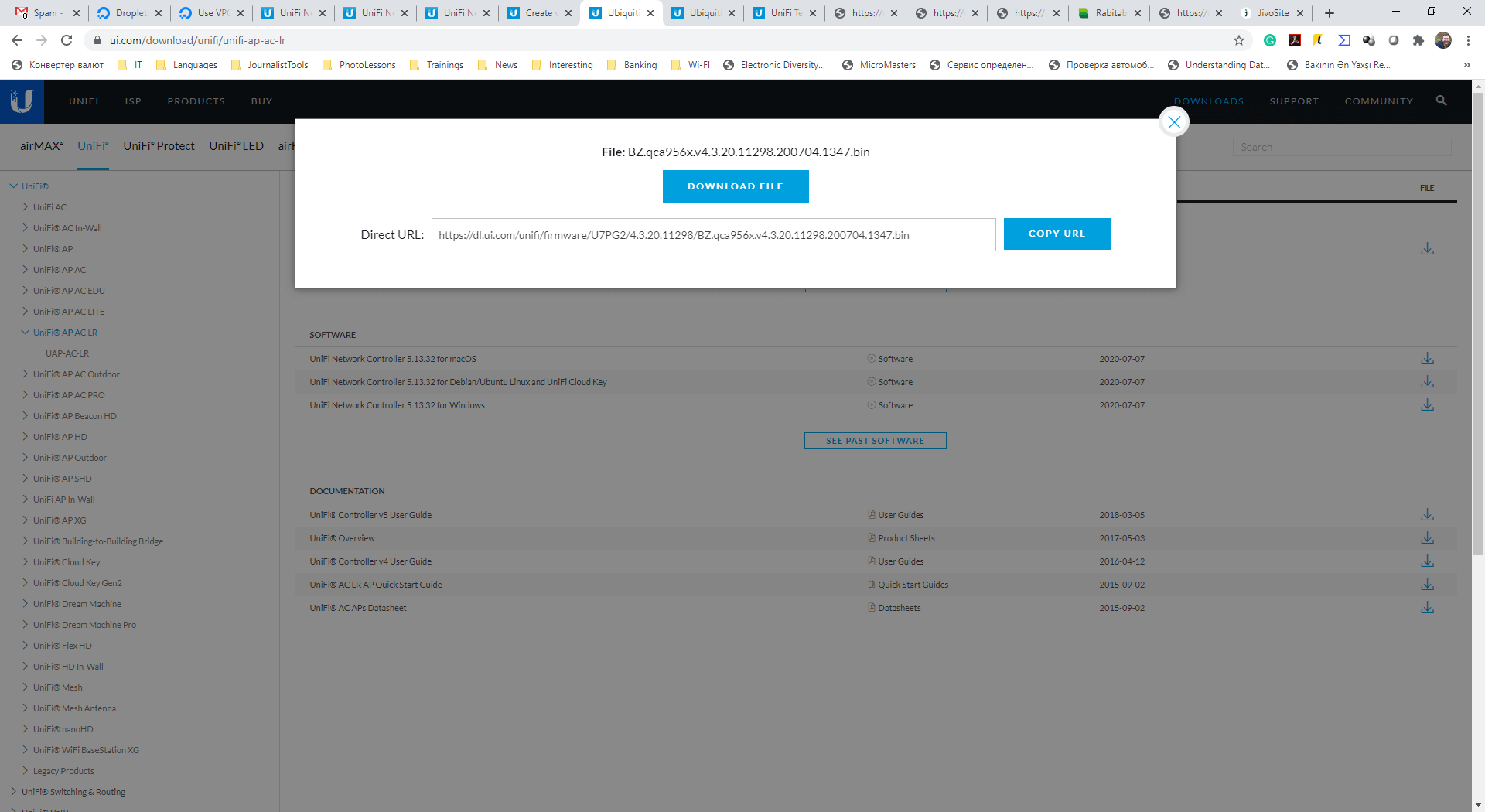Viewport: 1485px width, 812px height.
Task: Open the UNIFI navigation menu item
Action: tap(84, 101)
